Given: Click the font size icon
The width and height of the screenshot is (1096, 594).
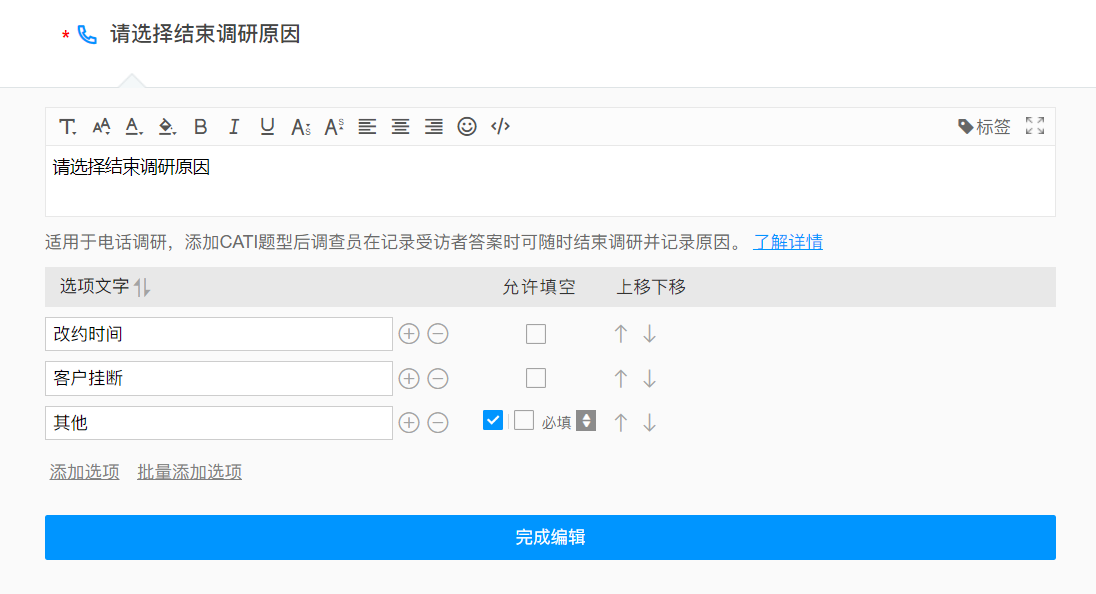Looking at the screenshot, I should click(x=101, y=126).
